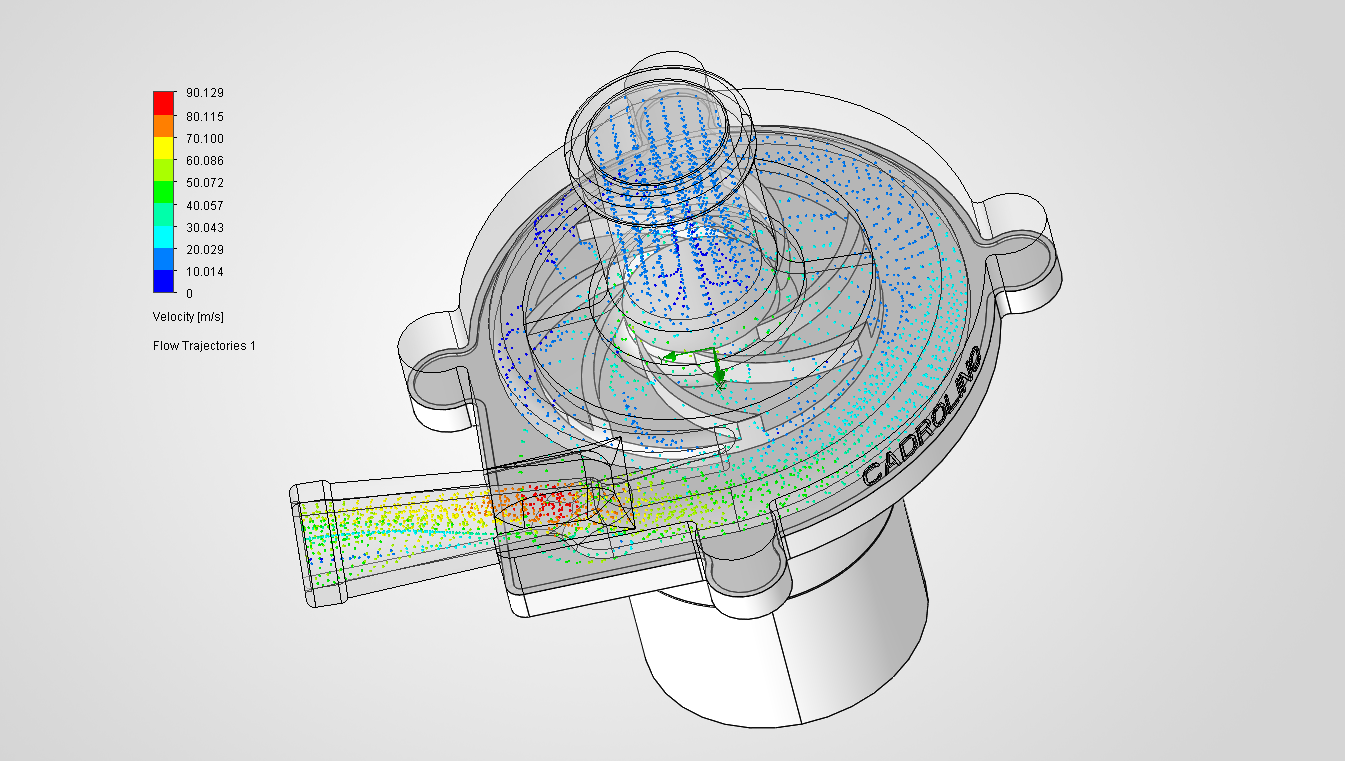The image size is (1345, 761).
Task: Select the vertical inlet pipe's top opening
Action: point(658,130)
